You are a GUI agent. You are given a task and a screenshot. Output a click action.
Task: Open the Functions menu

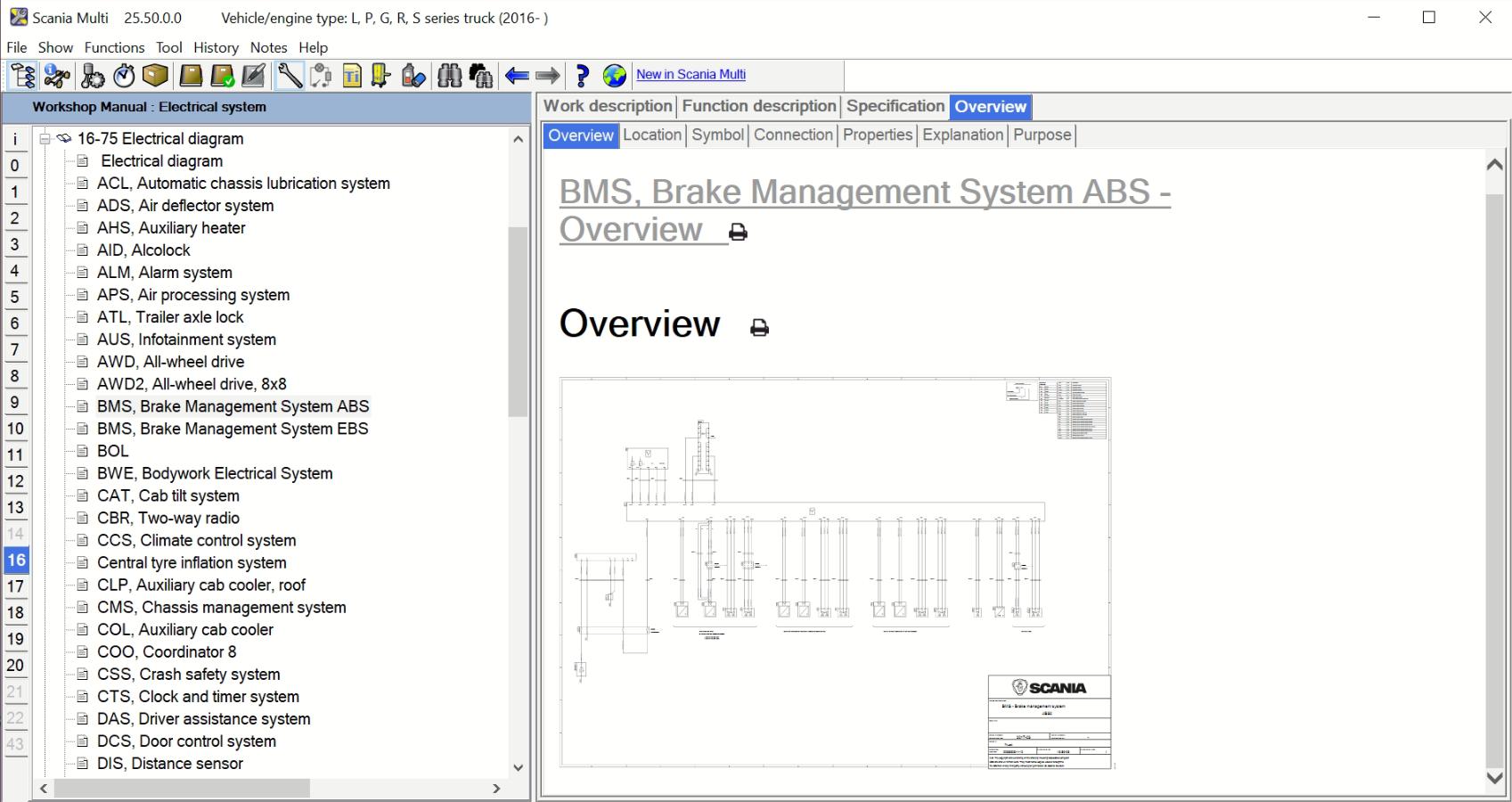[x=114, y=47]
